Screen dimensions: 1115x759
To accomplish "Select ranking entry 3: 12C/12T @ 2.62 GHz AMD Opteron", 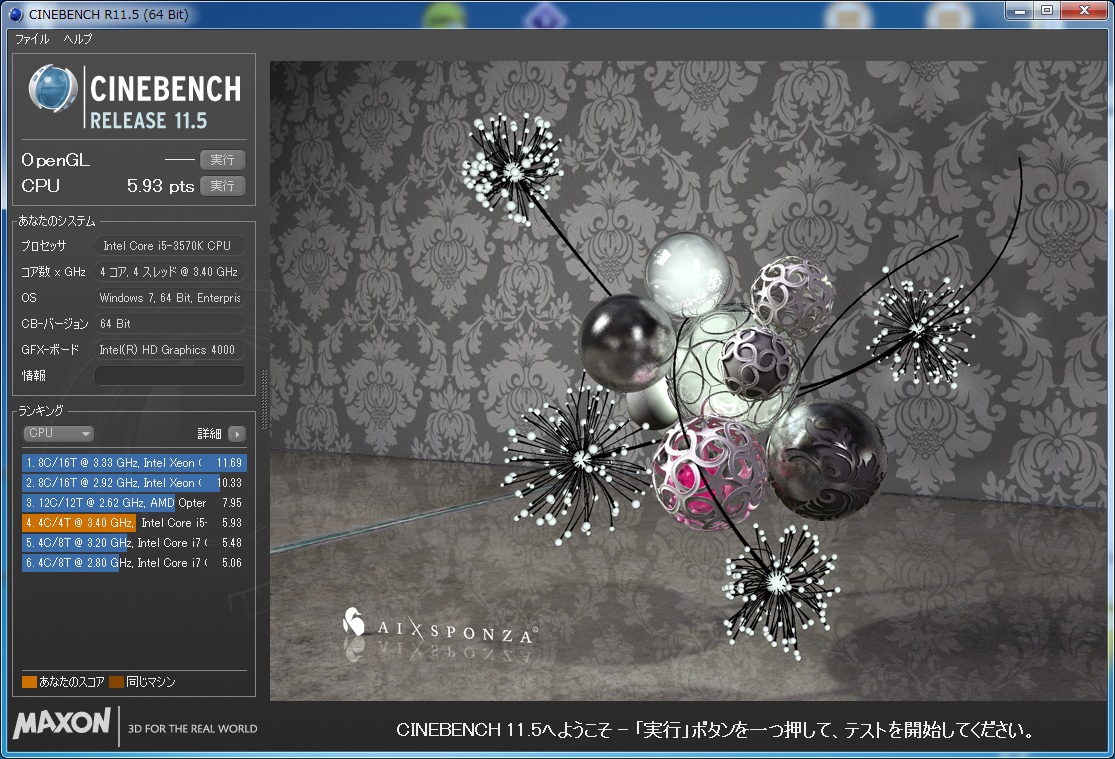I will click(x=134, y=502).
